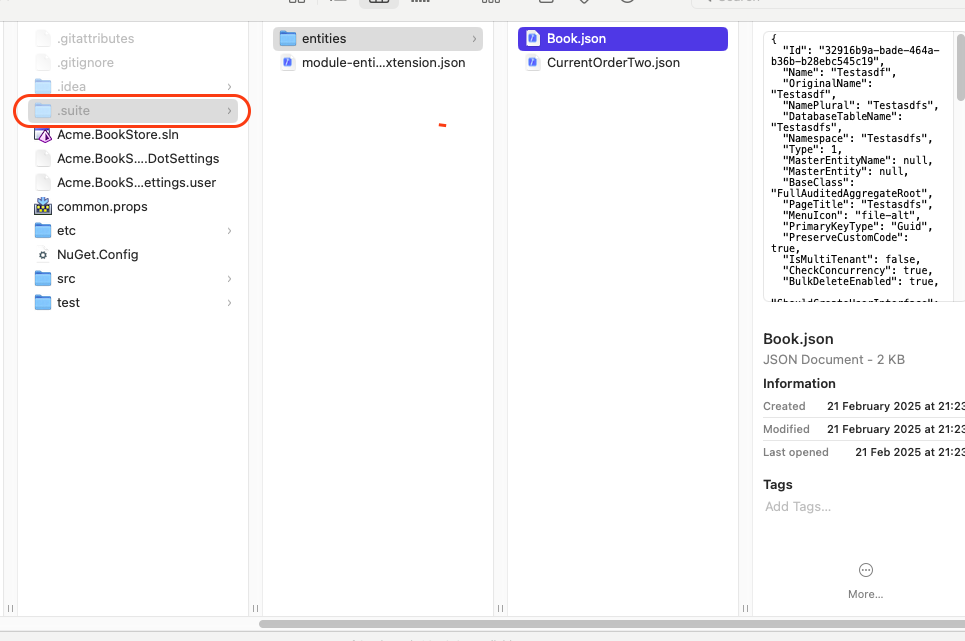Click the More button in preview pane
965x641 pixels.
point(866,594)
